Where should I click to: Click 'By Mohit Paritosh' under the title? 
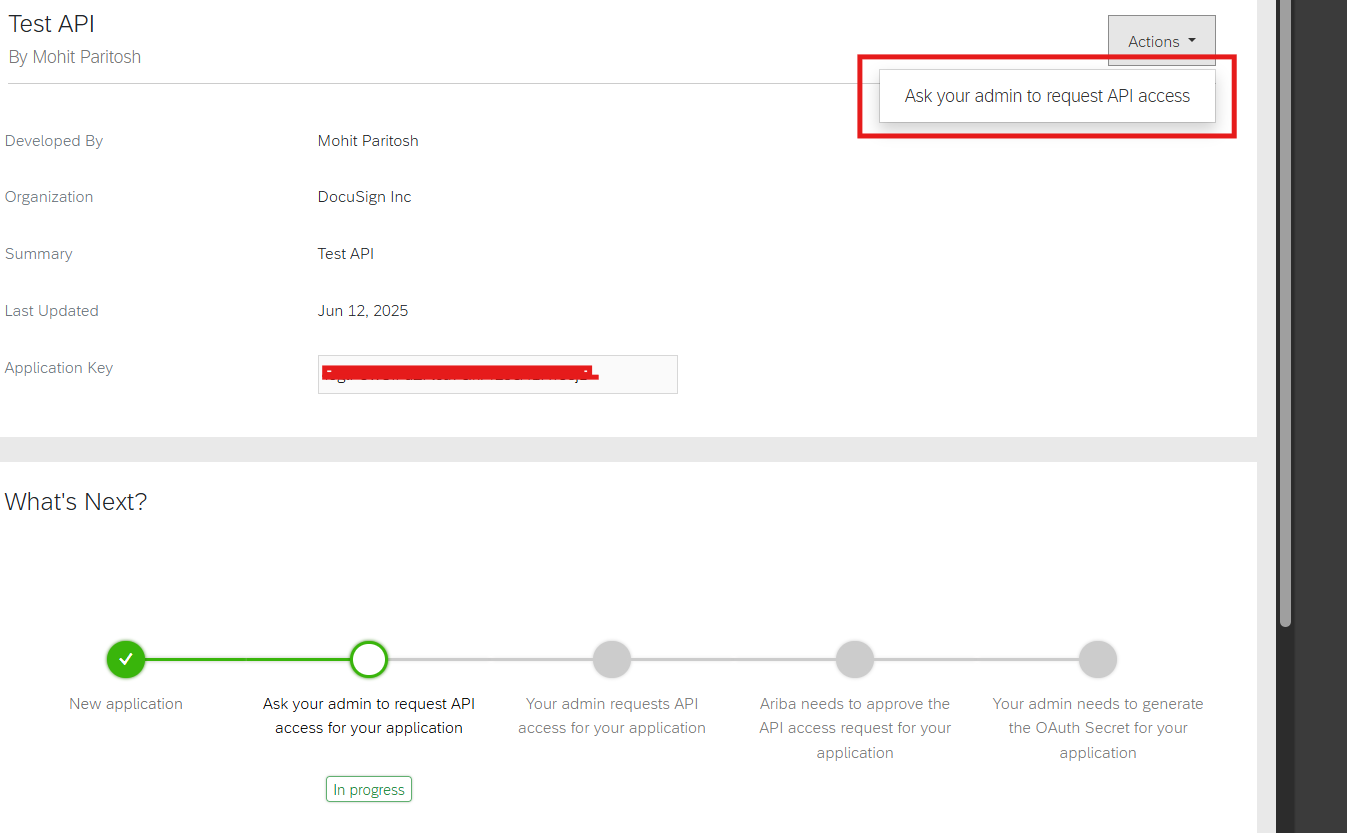coord(75,57)
